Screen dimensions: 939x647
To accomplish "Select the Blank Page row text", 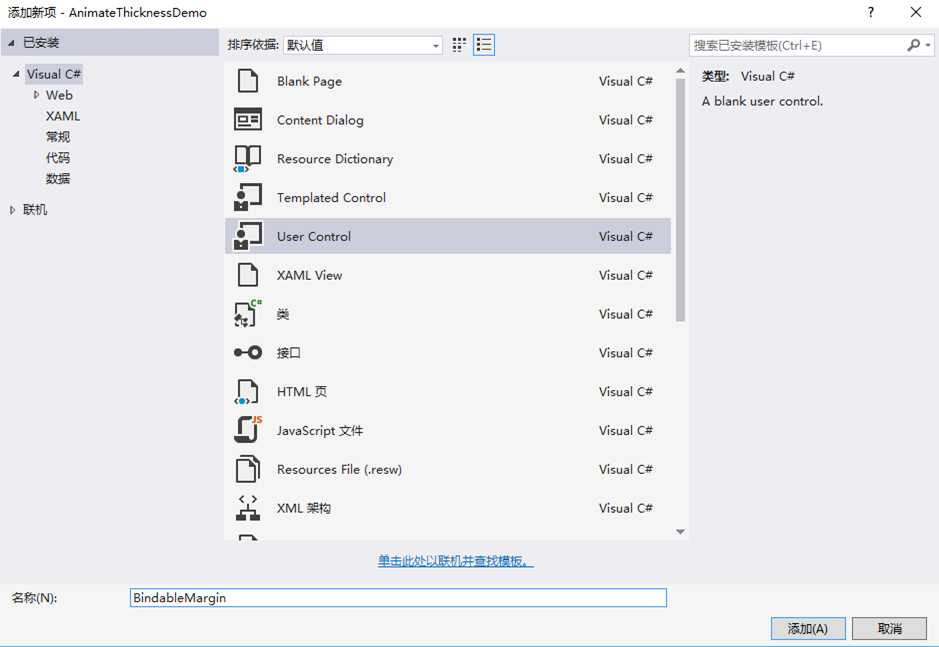I will [x=309, y=81].
